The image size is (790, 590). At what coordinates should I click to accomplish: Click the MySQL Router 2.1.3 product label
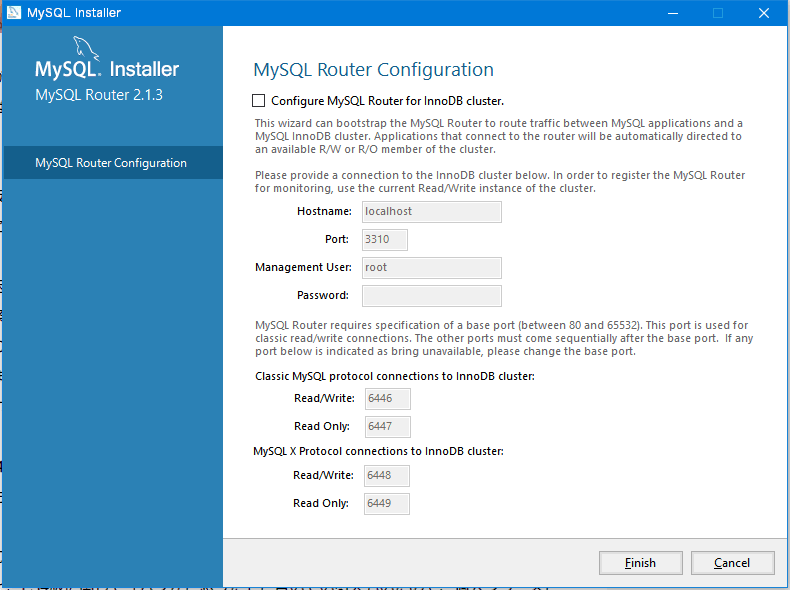tap(99, 96)
